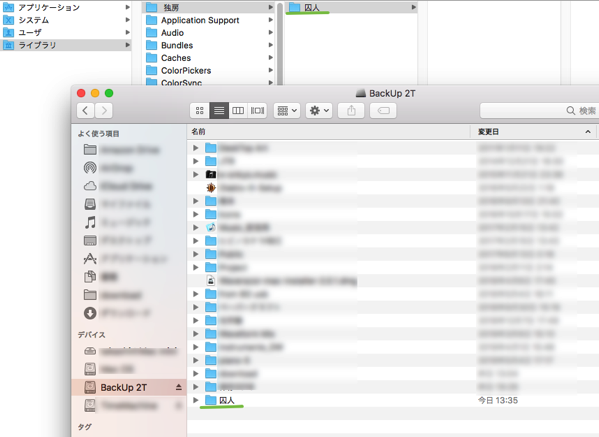The width and height of the screenshot is (599, 437).
Task: Open the gear action menu
Action: click(319, 111)
